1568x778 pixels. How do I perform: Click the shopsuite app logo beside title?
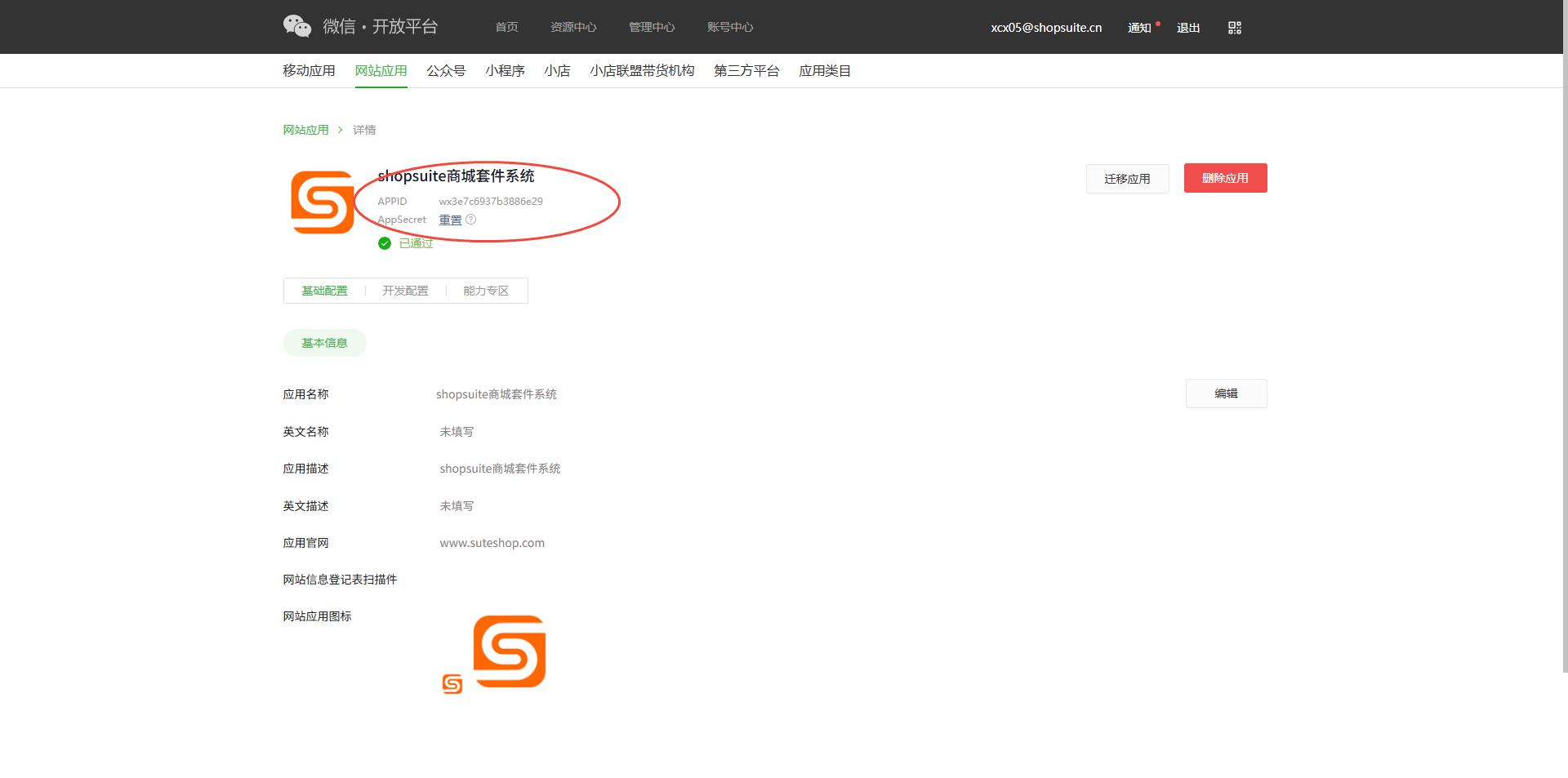pos(323,202)
